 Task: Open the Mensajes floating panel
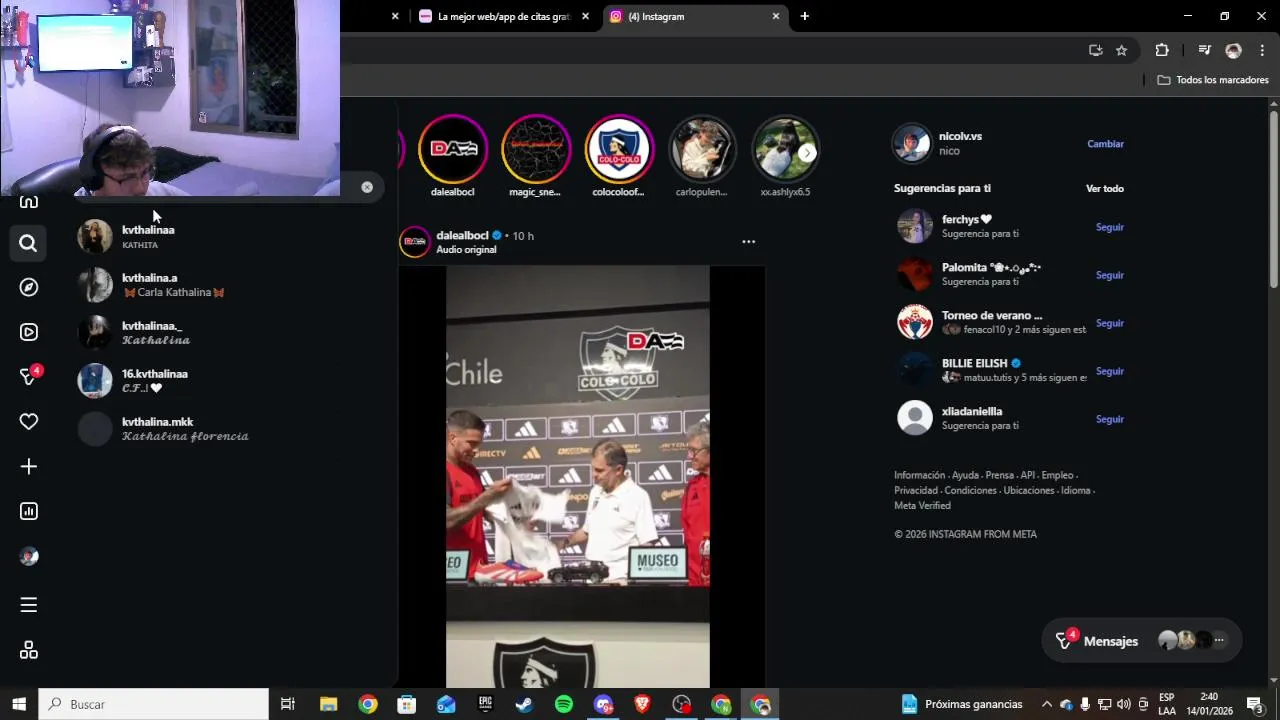[x=1141, y=641]
